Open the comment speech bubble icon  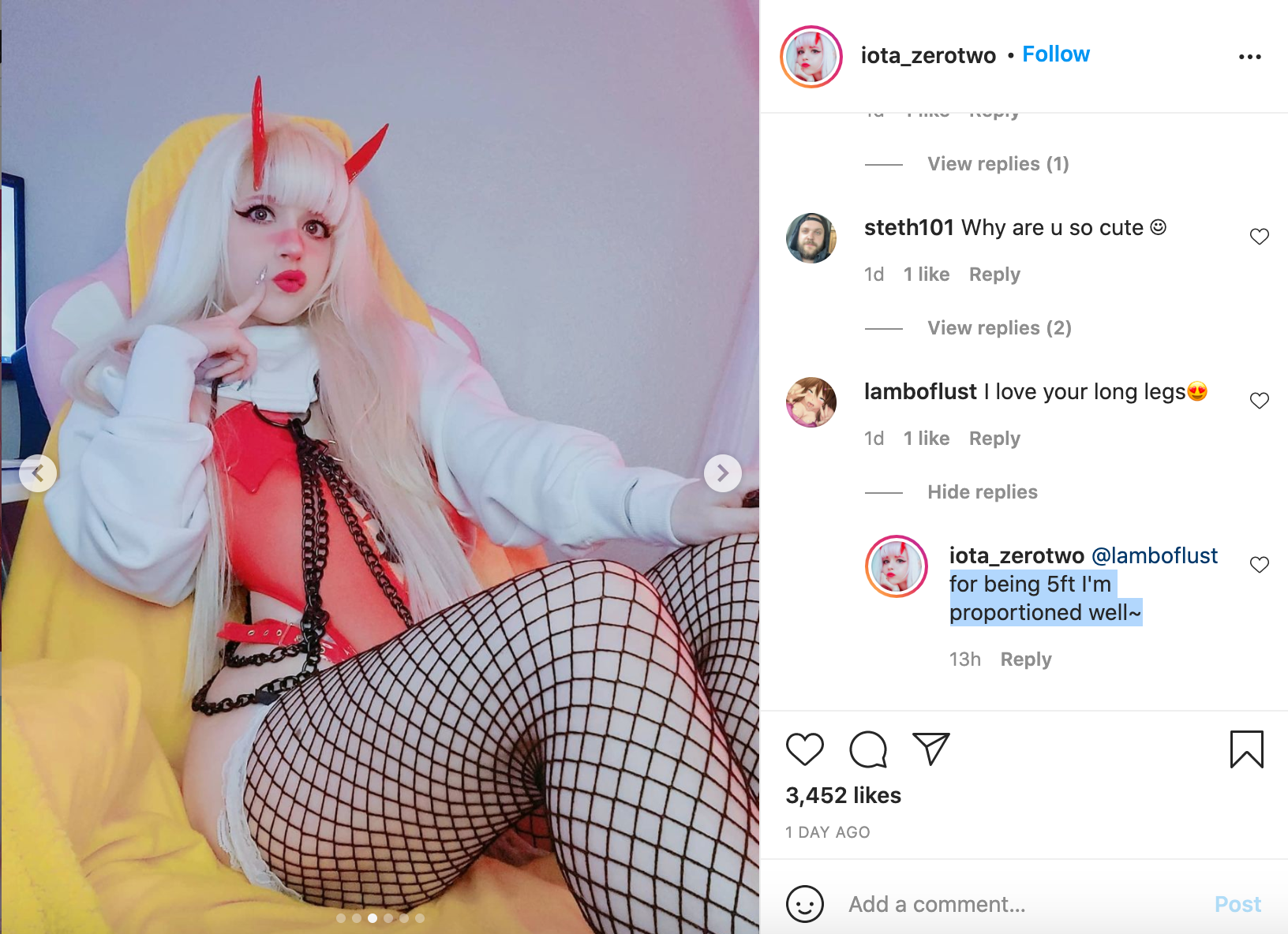coord(867,749)
